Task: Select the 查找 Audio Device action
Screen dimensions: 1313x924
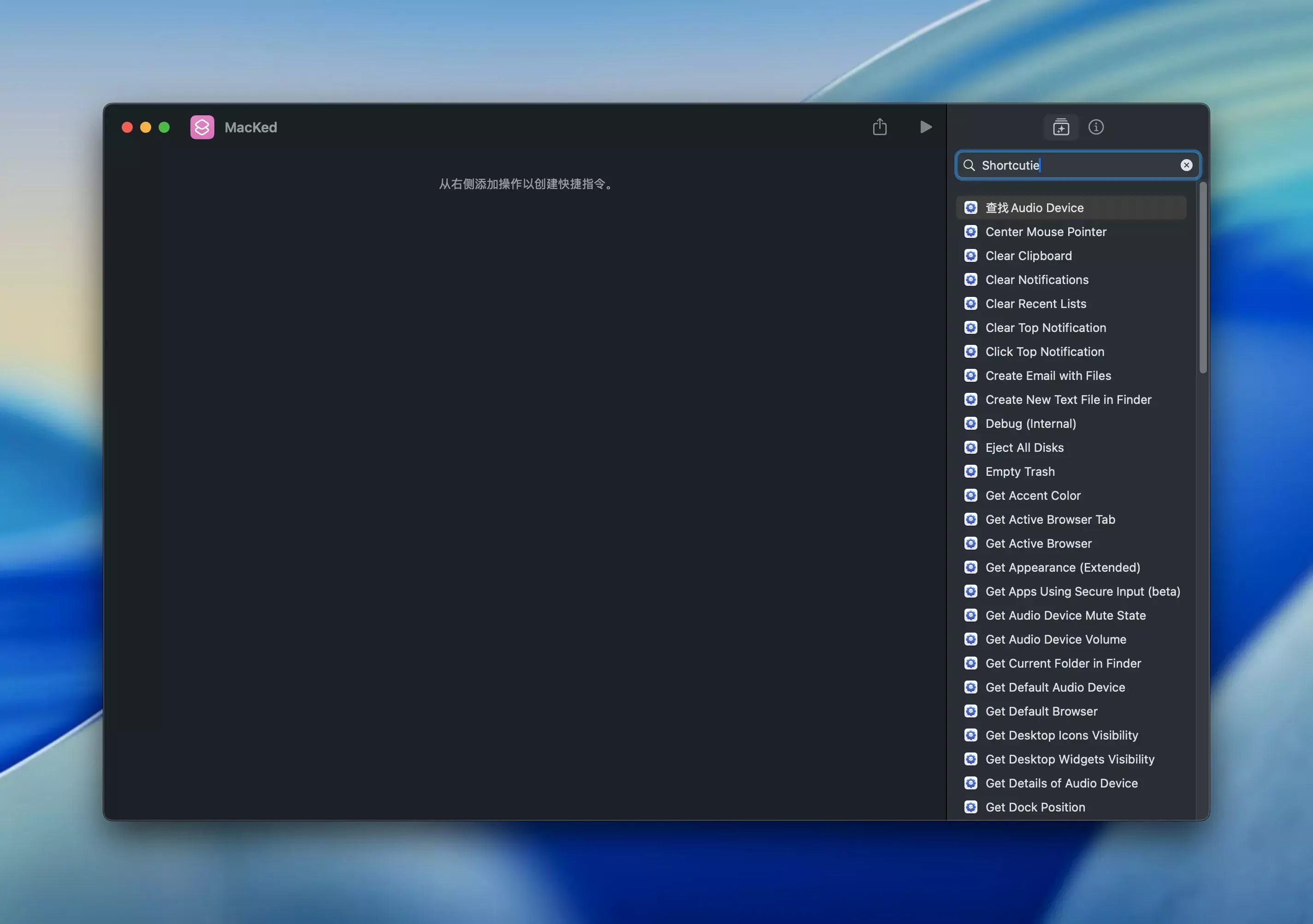Action: tap(1034, 207)
